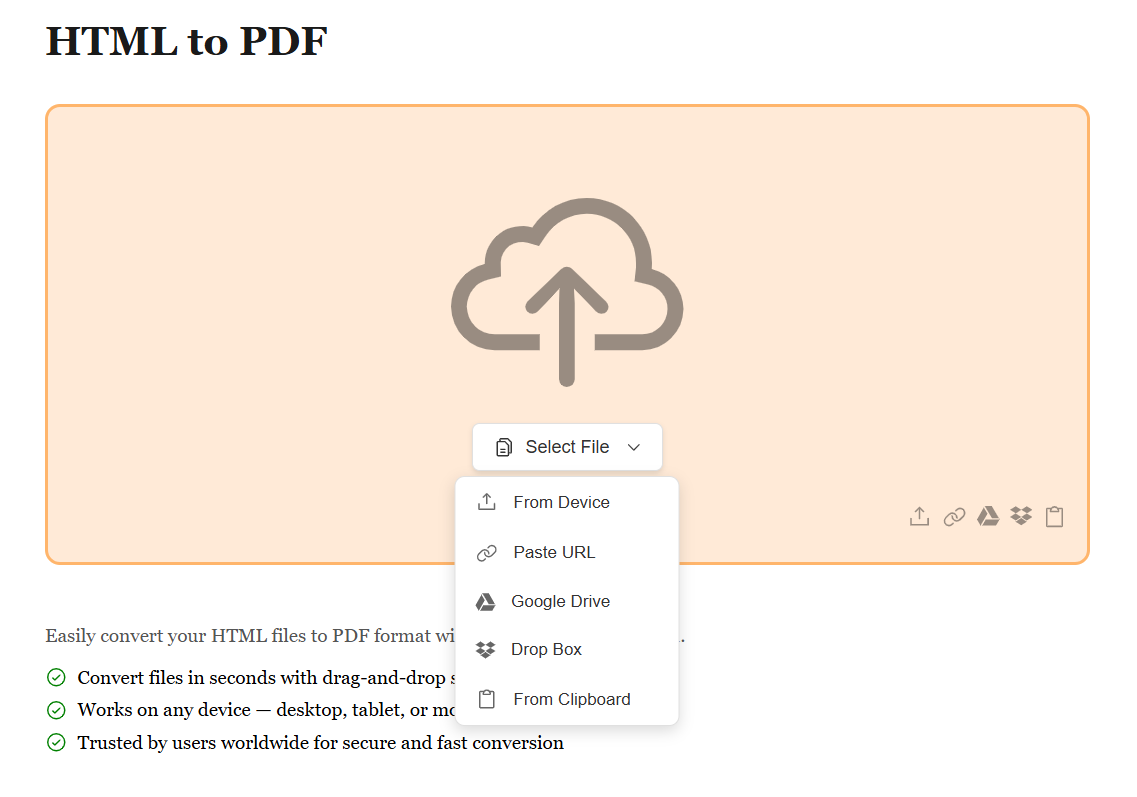Click the 'Trusted by users worldwide' sentence text
Screen dimensions: 1137x797
click(x=320, y=743)
